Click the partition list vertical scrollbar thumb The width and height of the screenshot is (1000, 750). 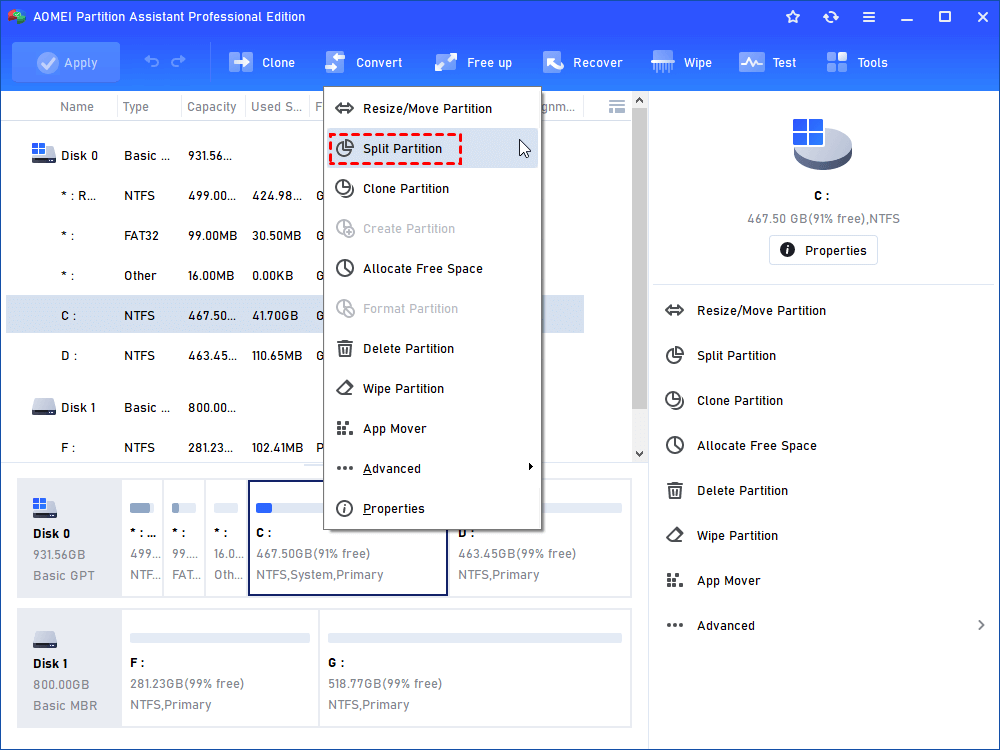pos(640,258)
